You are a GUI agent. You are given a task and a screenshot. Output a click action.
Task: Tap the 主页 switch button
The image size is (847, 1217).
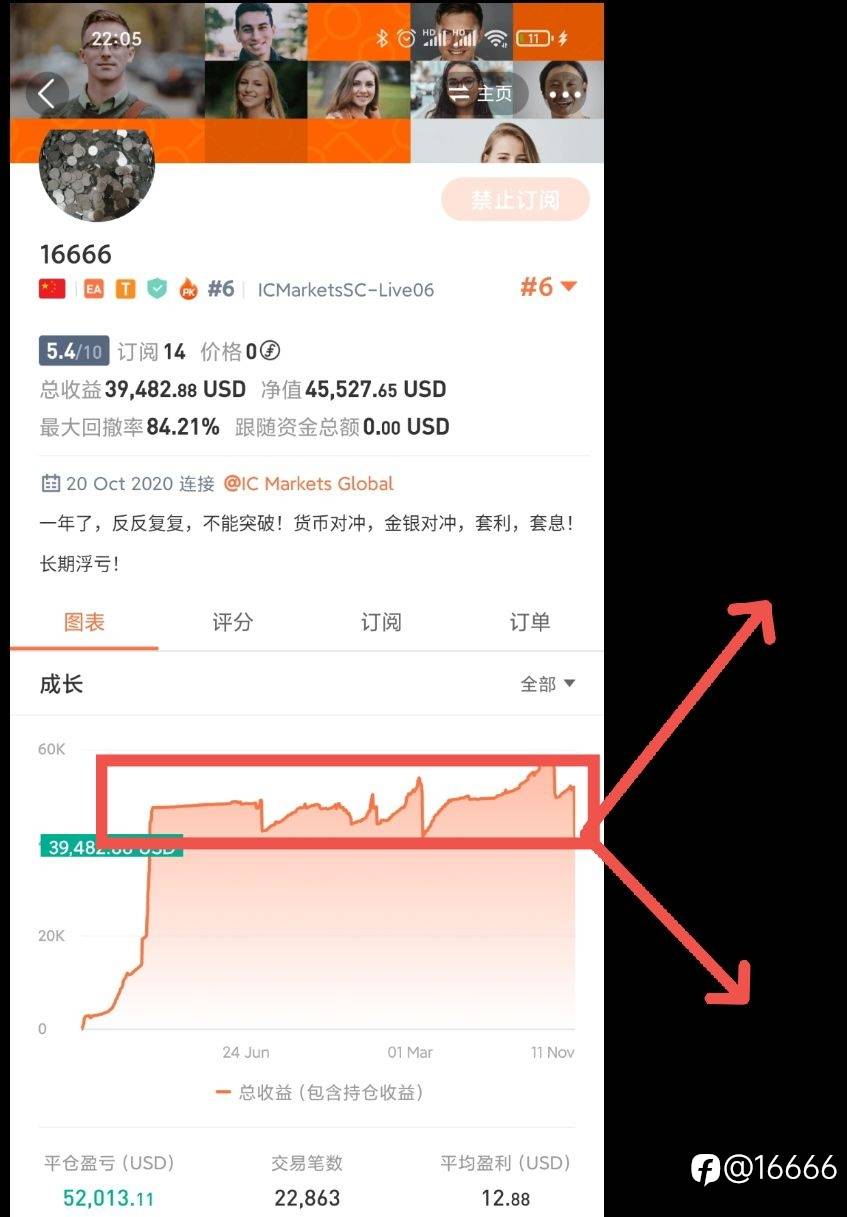482,94
